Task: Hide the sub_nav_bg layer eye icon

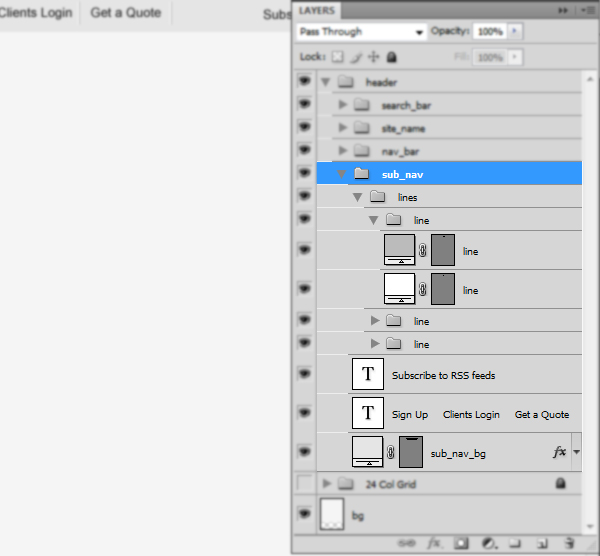Action: [x=305, y=452]
